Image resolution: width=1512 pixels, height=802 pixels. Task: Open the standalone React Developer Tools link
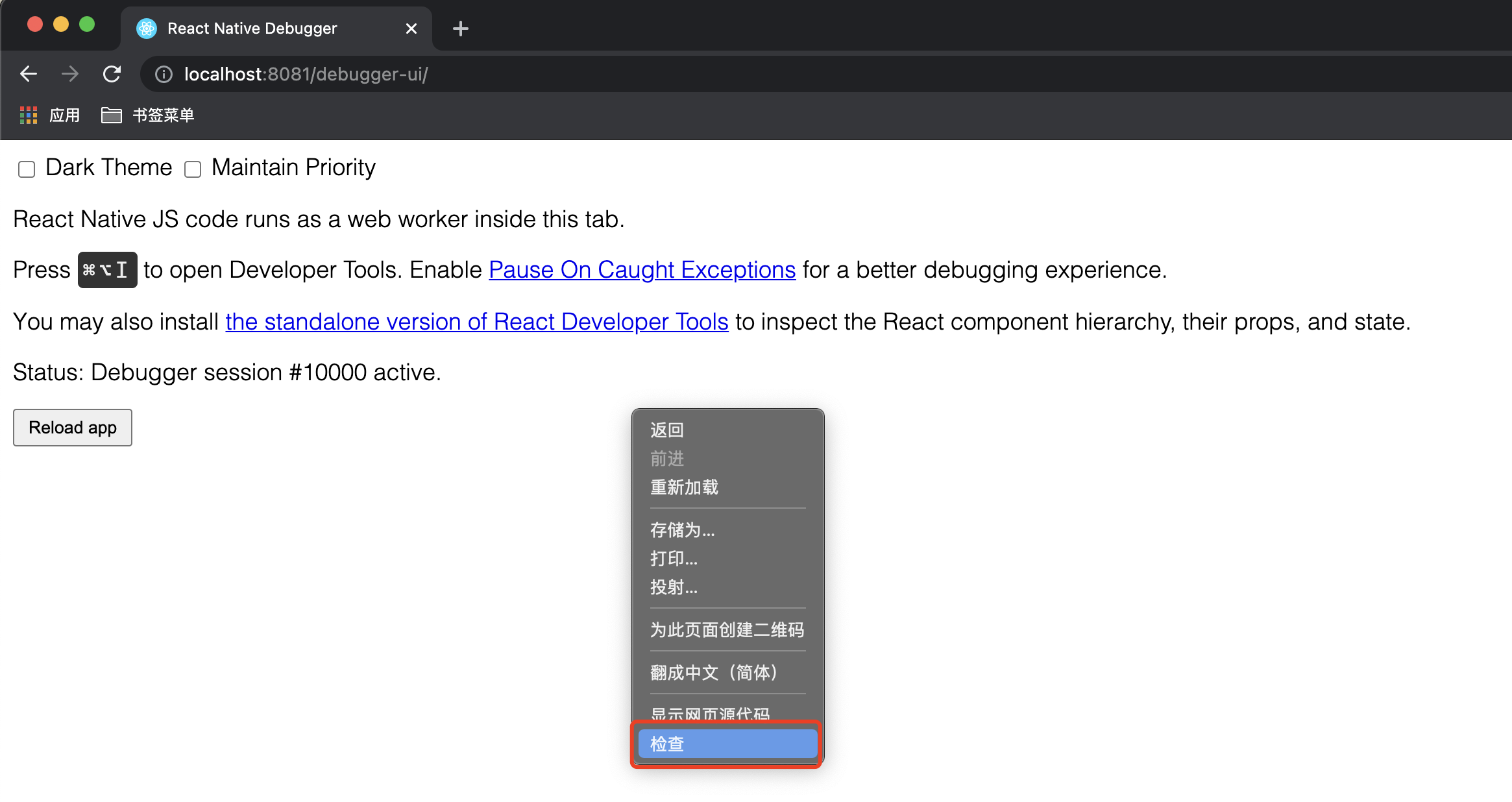[x=476, y=322]
